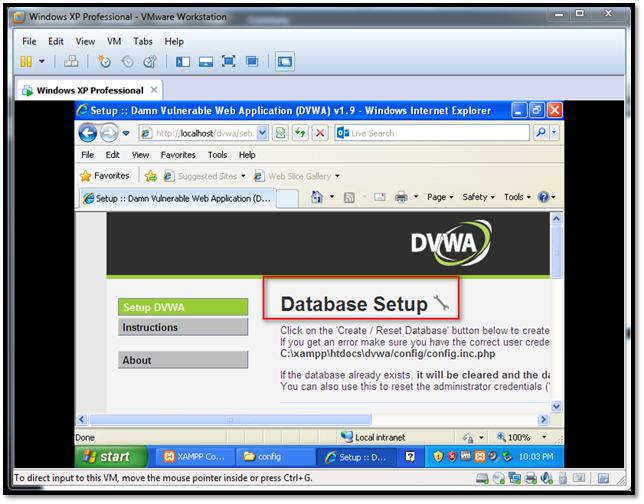Viewport: 644px width, 504px height.
Task: Click the Setup DVWA sidebar link
Action: coord(183,307)
